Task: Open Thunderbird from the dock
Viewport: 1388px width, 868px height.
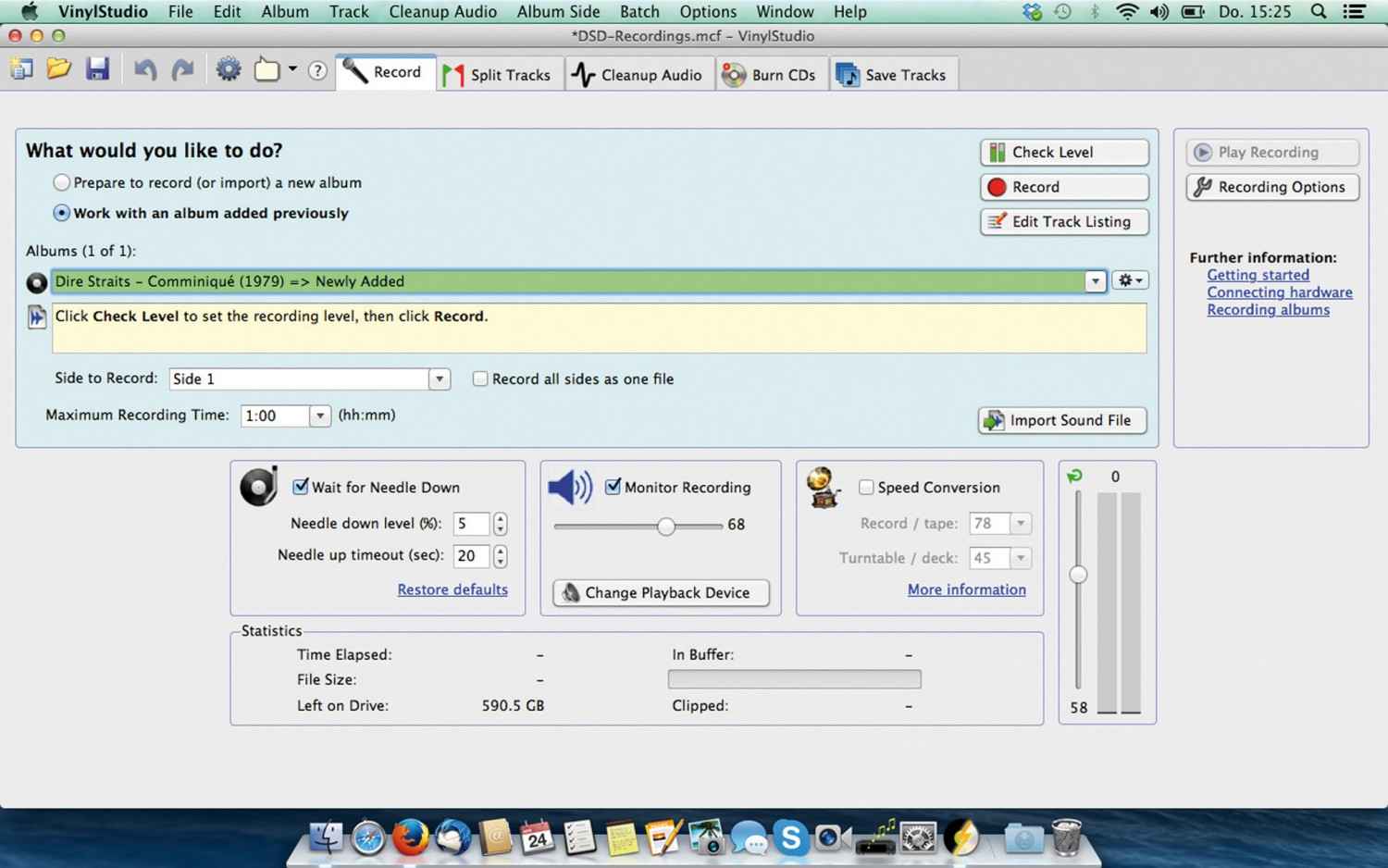Action: 453,837
